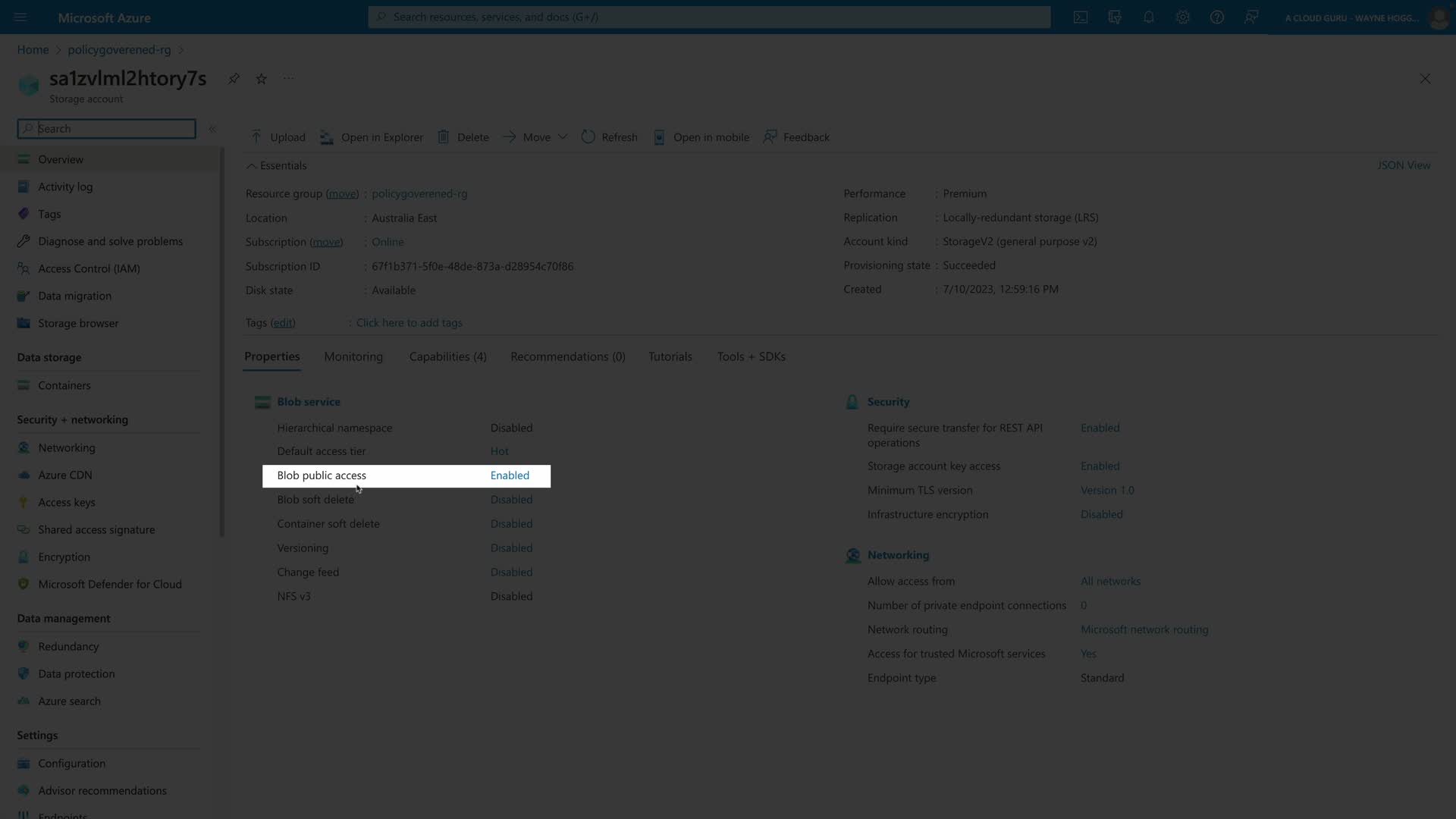
Task: Click Delete in the command bar
Action: (x=463, y=137)
